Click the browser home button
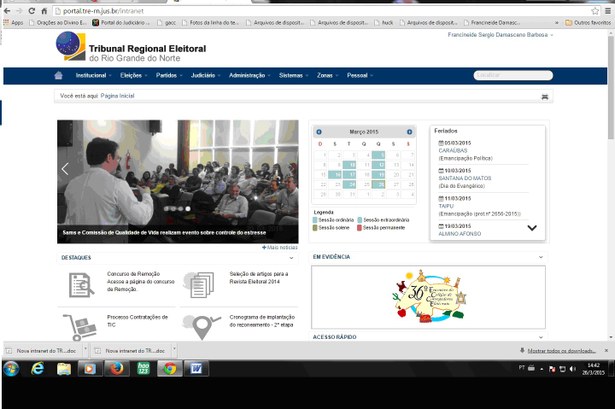This screenshot has width=615, height=409. [x=44, y=11]
